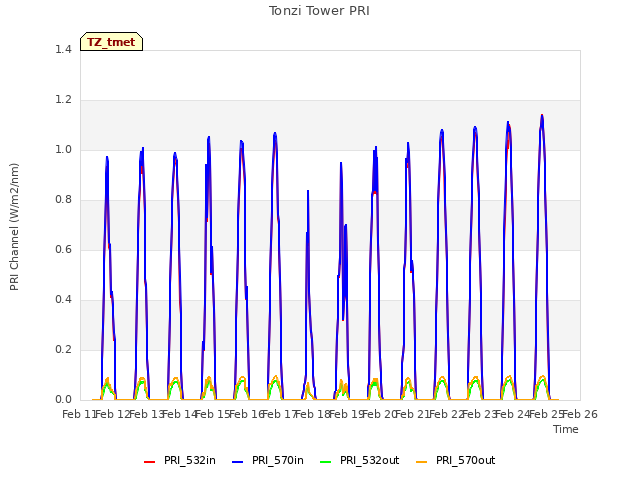Click the 0.2 y-axis tick label
The width and height of the screenshot is (640, 480).
pos(63,349)
